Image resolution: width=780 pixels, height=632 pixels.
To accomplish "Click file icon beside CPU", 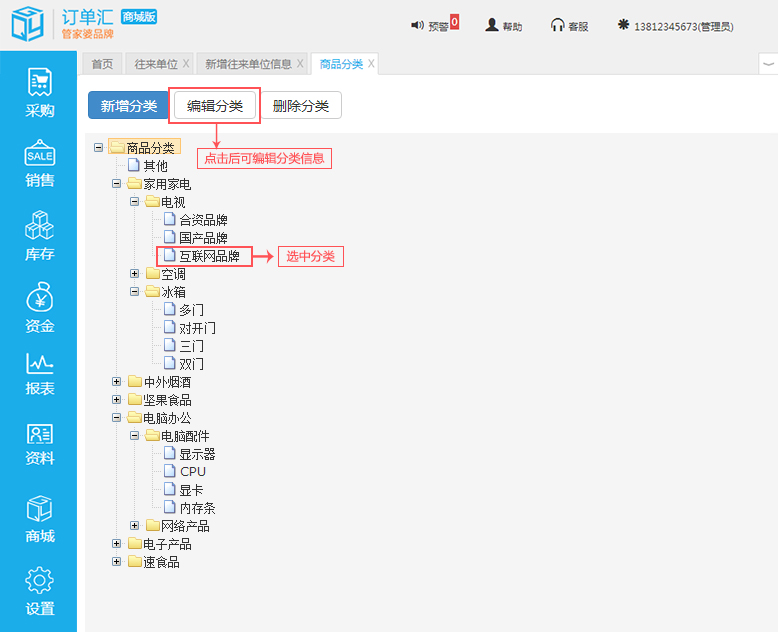I will [170, 470].
